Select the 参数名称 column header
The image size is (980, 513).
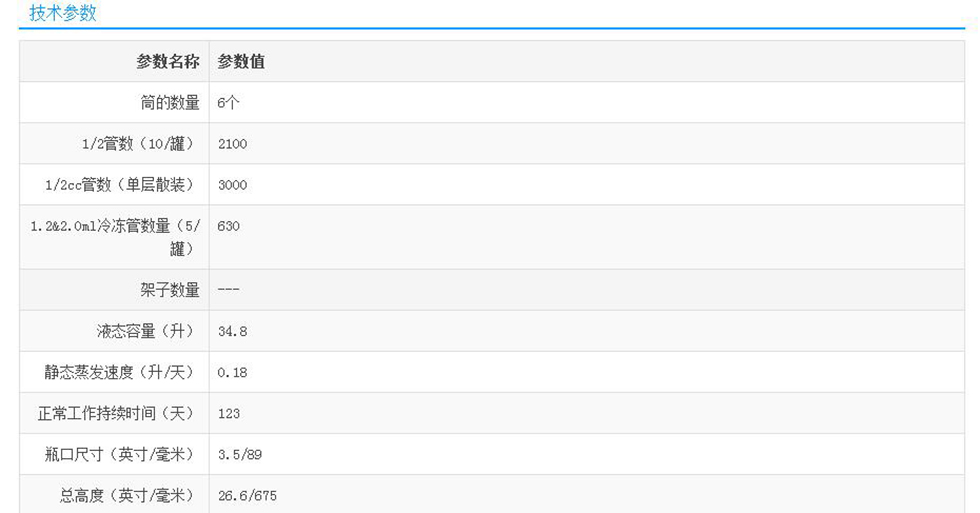[x=168, y=62]
